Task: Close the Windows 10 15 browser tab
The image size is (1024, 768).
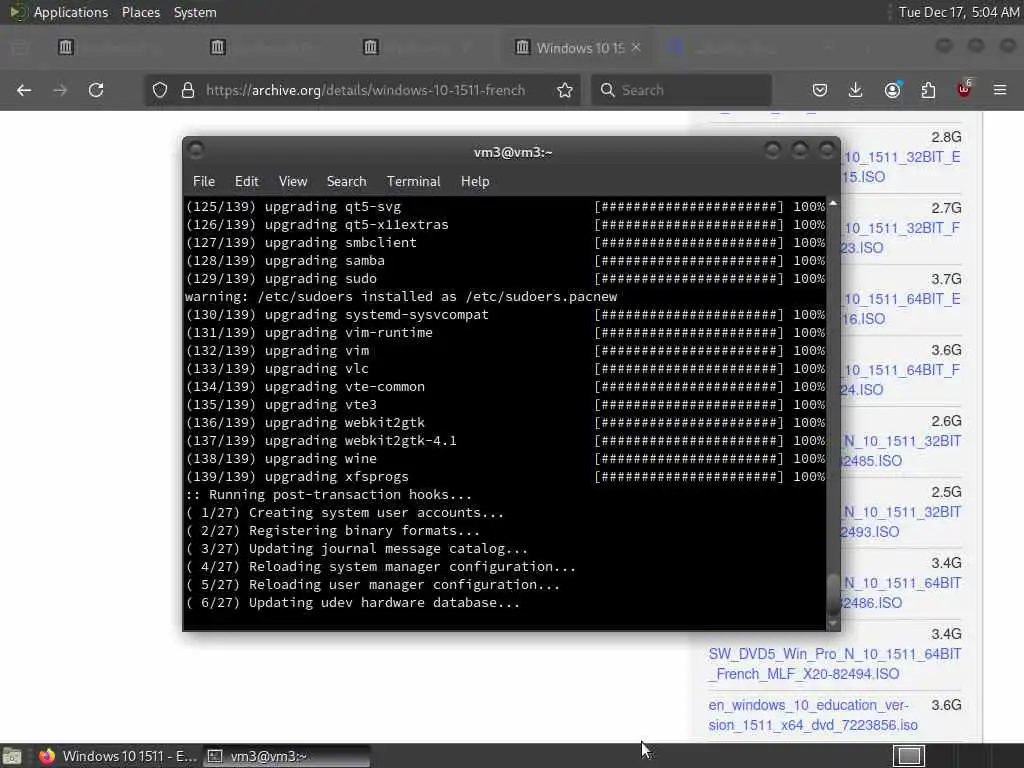Action: pyautogui.click(x=636, y=48)
